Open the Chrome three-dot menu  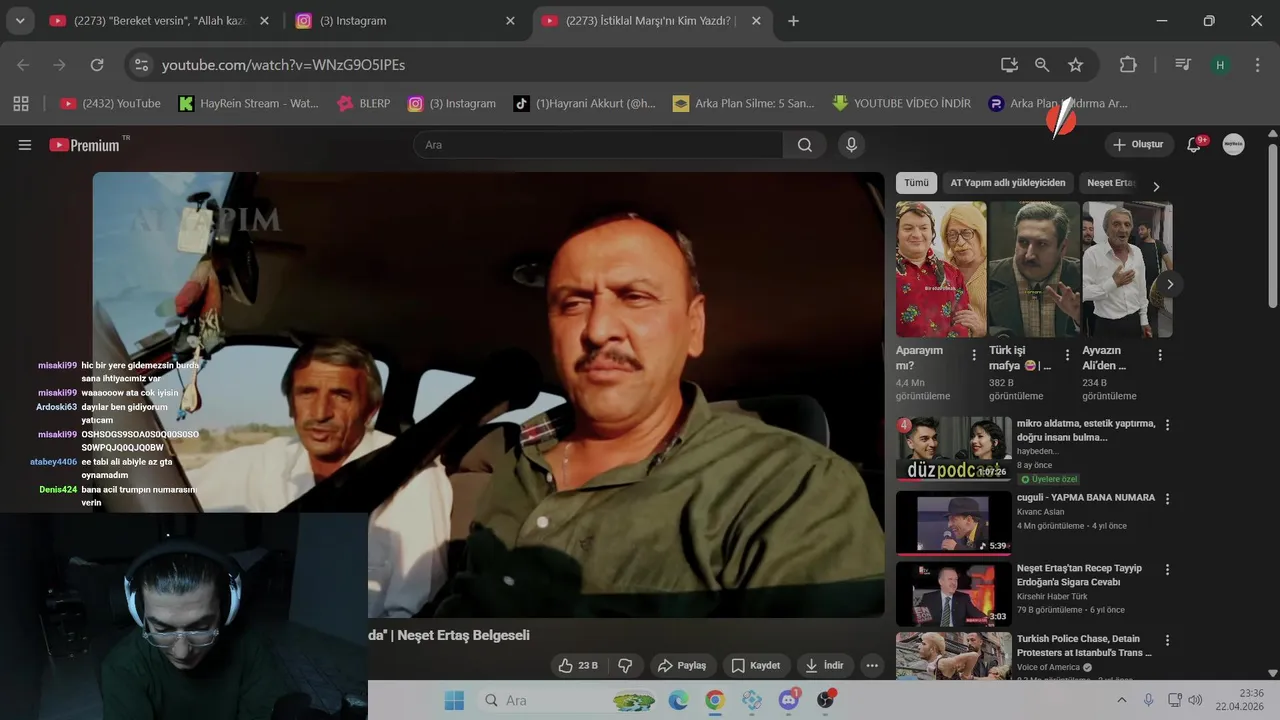(x=1257, y=65)
